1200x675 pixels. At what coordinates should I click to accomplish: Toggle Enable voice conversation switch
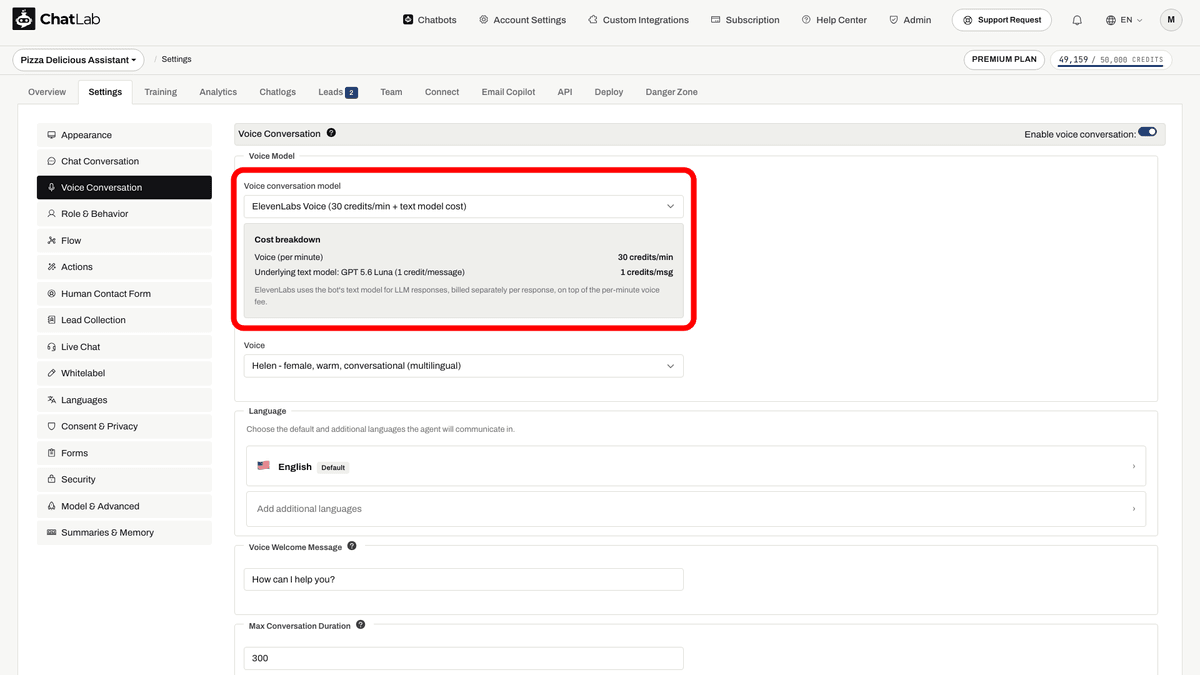pos(1147,132)
